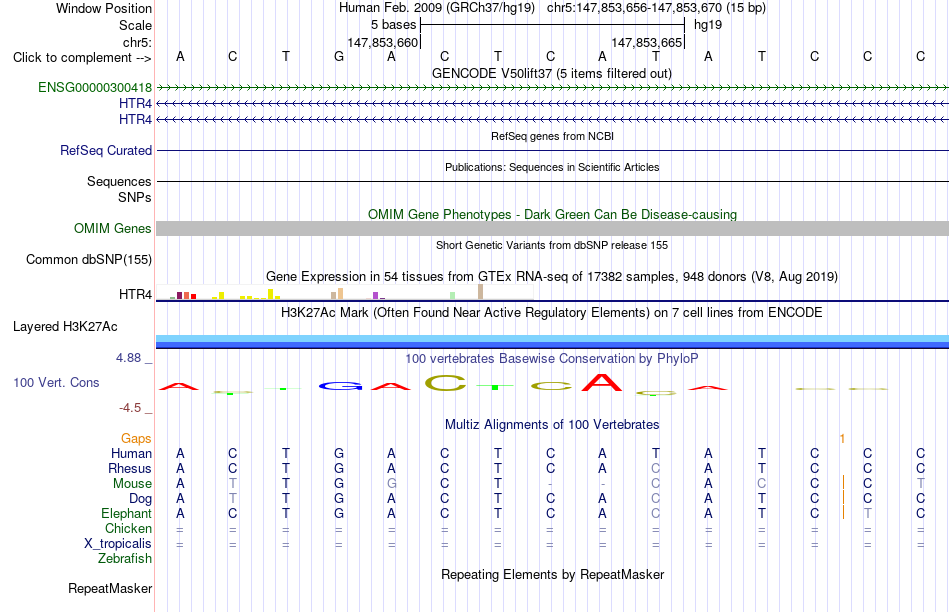Select the Common dbSNP(155) track label

click(89, 259)
